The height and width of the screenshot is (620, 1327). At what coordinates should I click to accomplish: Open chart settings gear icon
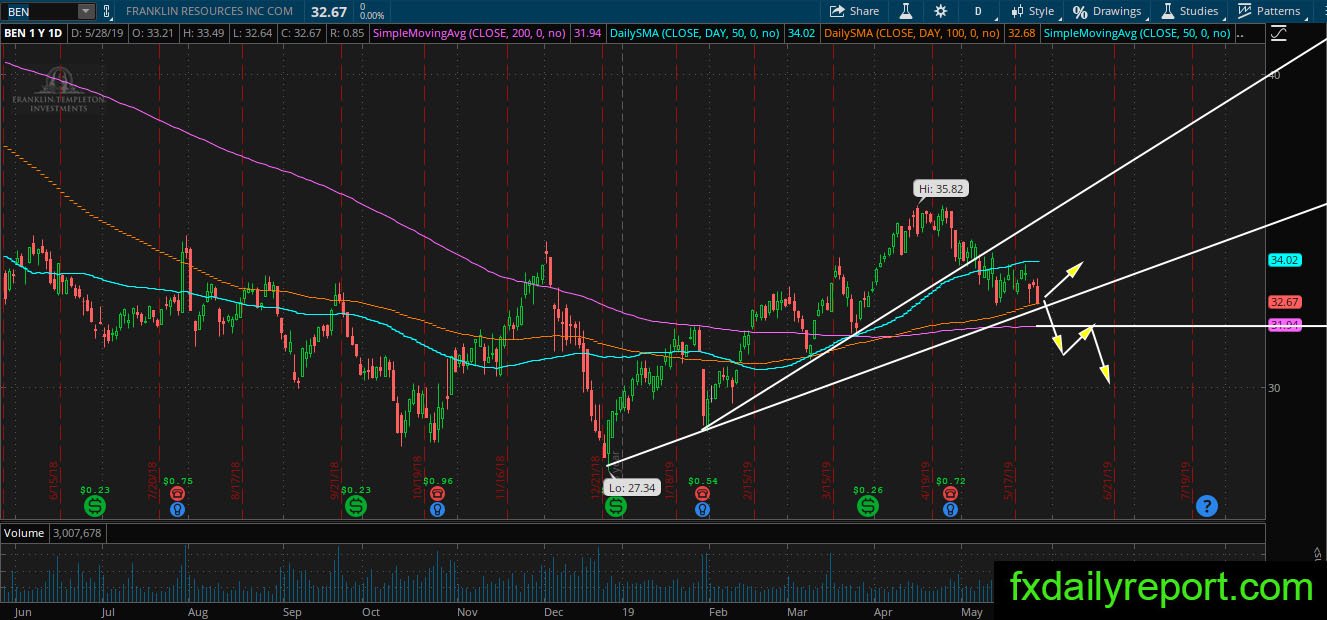pos(940,11)
